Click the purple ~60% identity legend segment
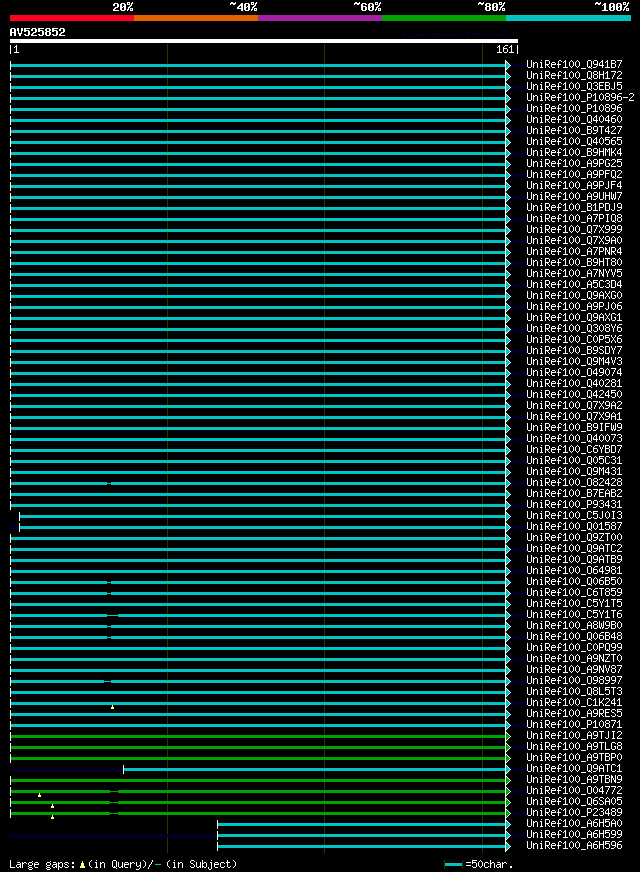The image size is (640, 872). click(x=320, y=18)
